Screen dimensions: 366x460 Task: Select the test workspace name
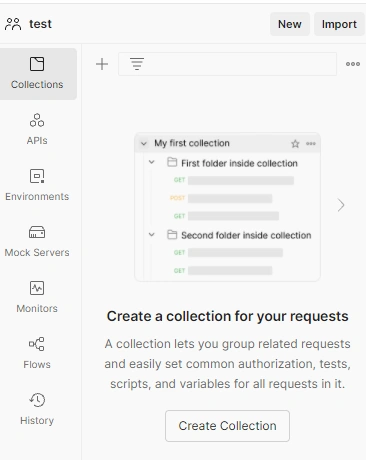point(40,24)
